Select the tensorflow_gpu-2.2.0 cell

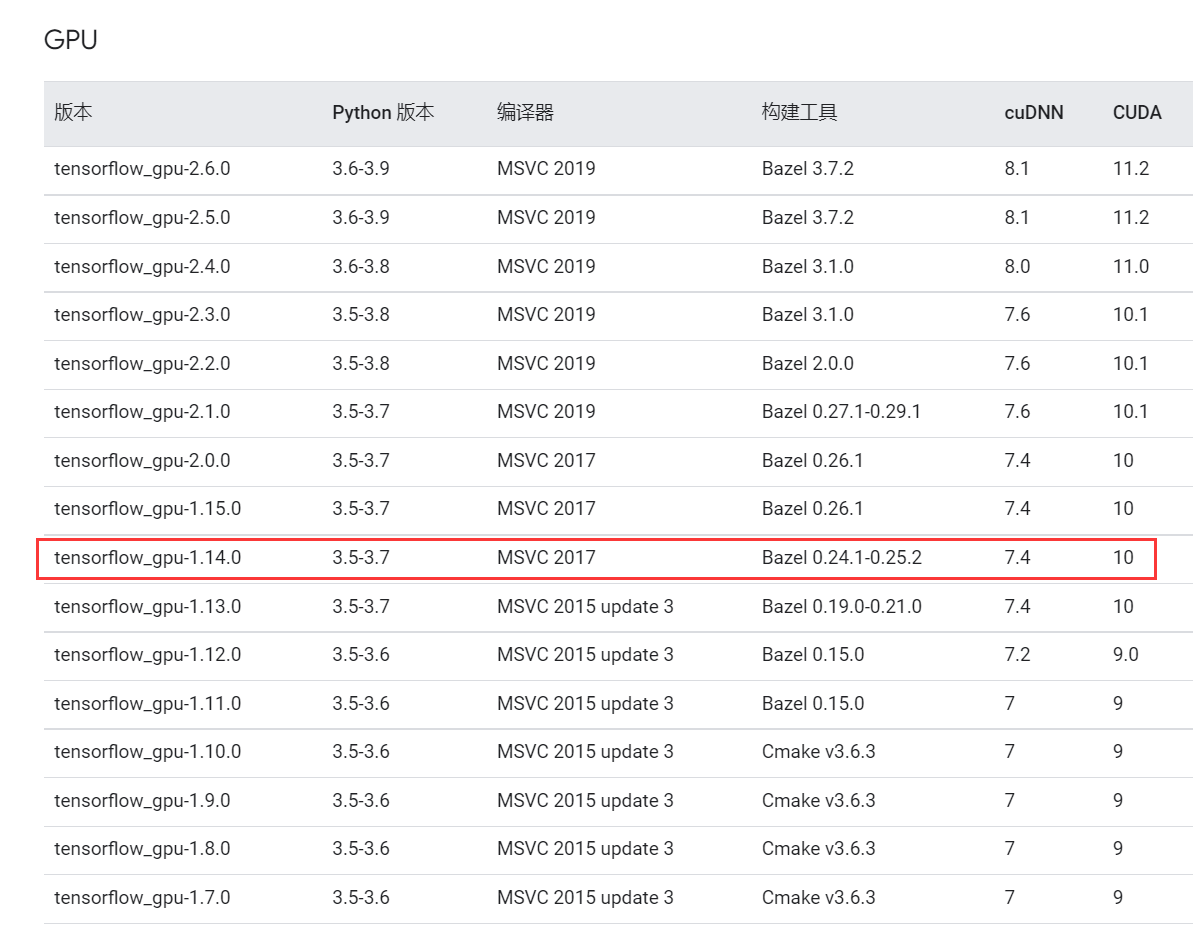pos(142,364)
